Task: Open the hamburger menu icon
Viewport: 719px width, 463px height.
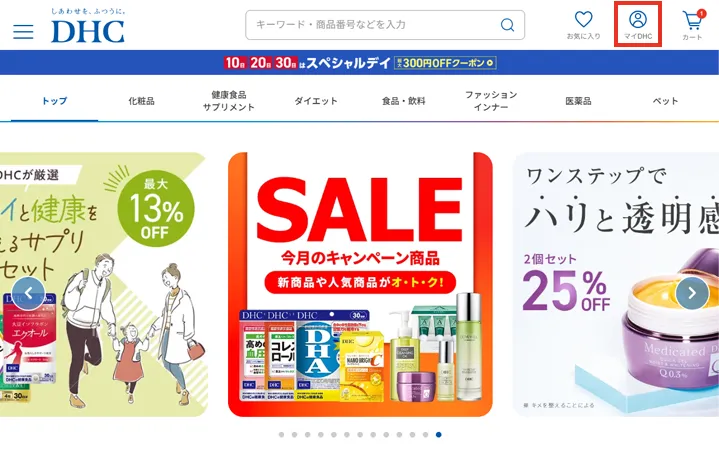Action: (x=23, y=32)
